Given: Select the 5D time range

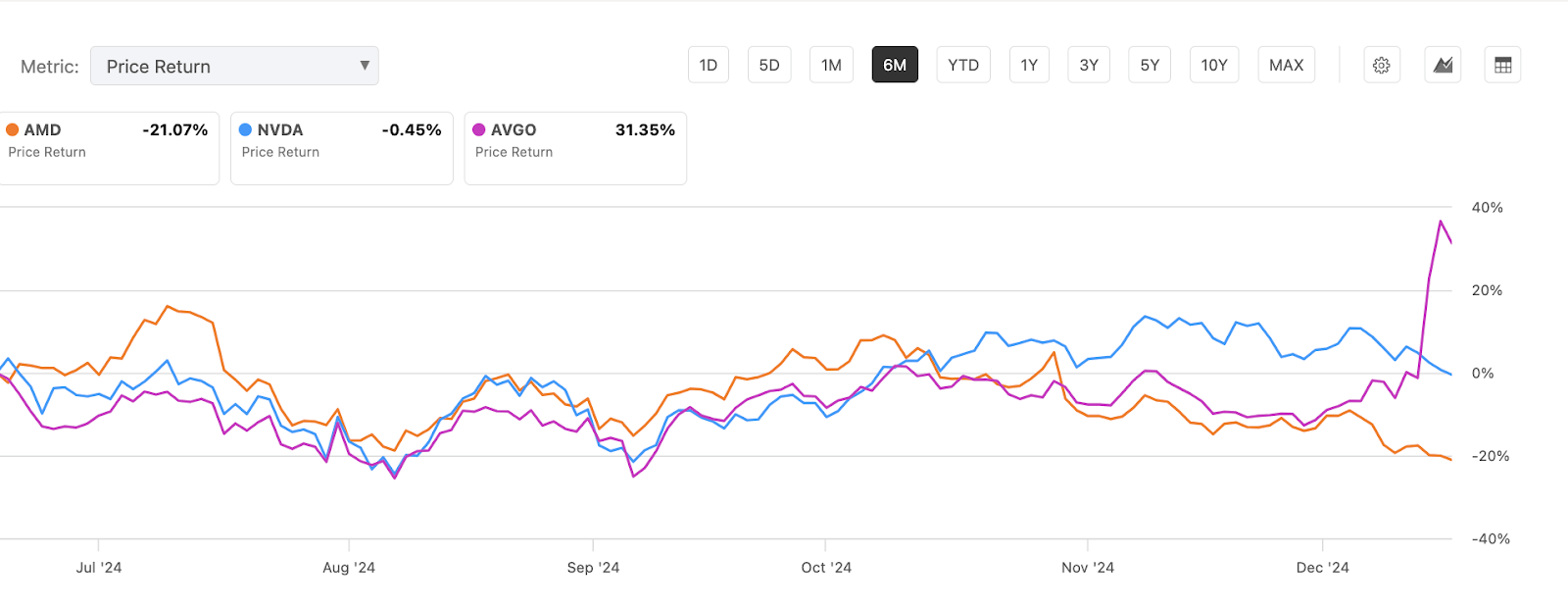Looking at the screenshot, I should coord(769,66).
